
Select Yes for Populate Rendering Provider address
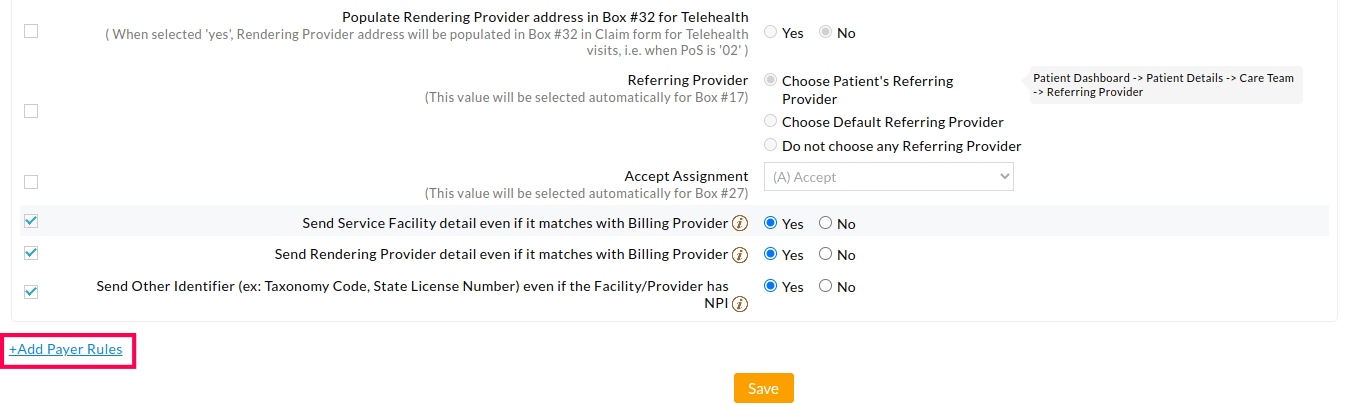[771, 32]
